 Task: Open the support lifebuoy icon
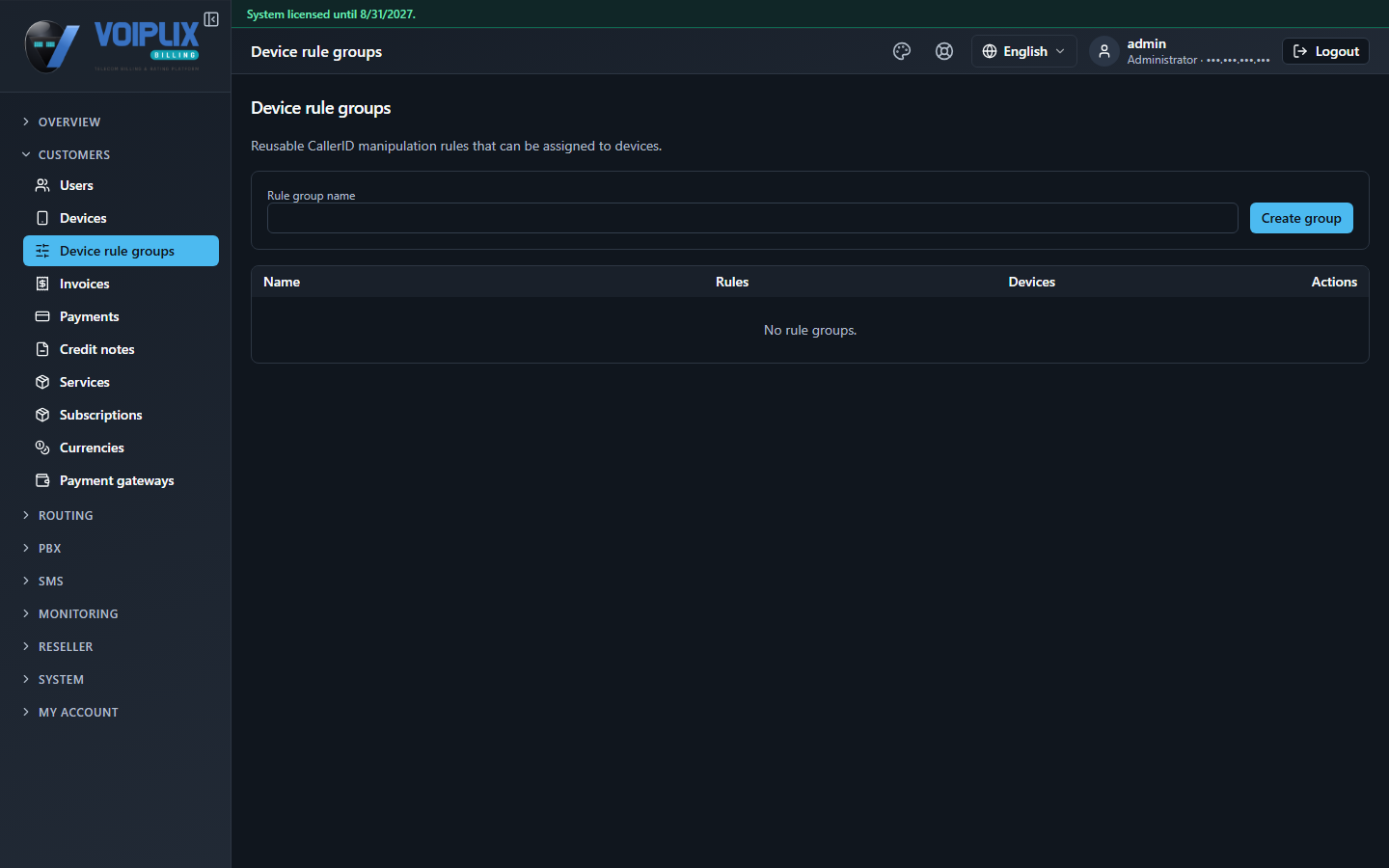(944, 51)
